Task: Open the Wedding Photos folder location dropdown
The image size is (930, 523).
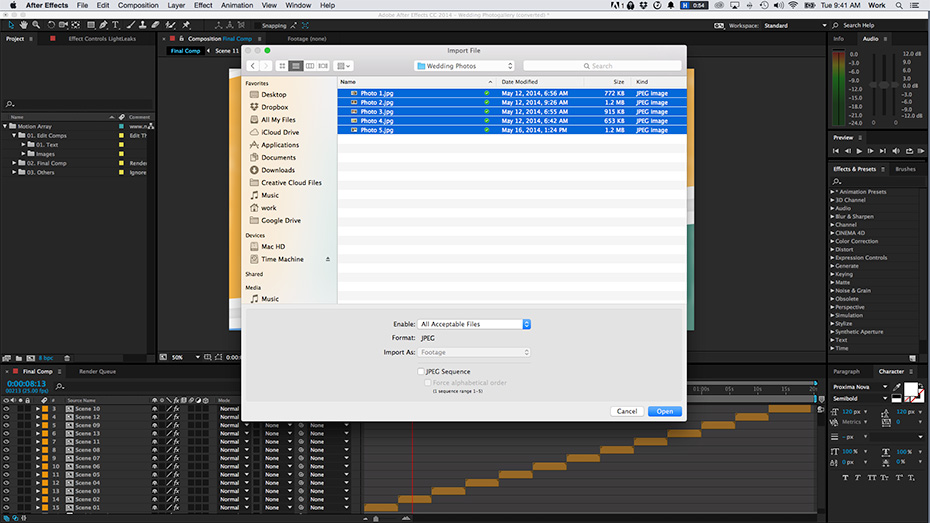Action: coord(465,66)
